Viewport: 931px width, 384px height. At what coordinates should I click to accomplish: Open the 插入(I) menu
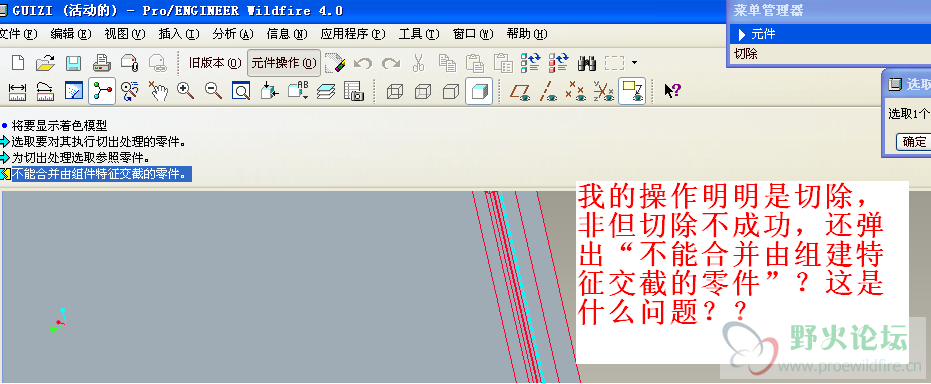tap(179, 34)
